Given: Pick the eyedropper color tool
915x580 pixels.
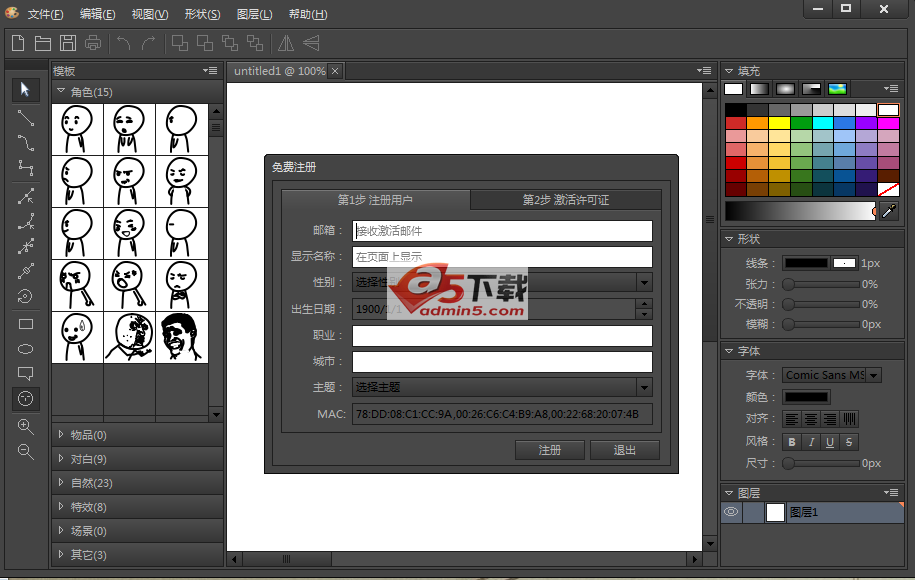Looking at the screenshot, I should pyautogui.click(x=888, y=211).
